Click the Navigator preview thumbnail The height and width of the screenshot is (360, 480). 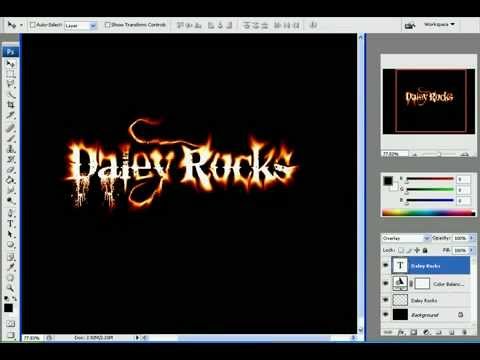click(429, 102)
